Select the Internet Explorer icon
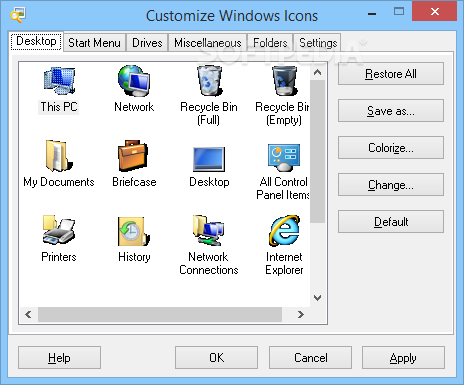The height and width of the screenshot is (385, 464). click(x=284, y=231)
